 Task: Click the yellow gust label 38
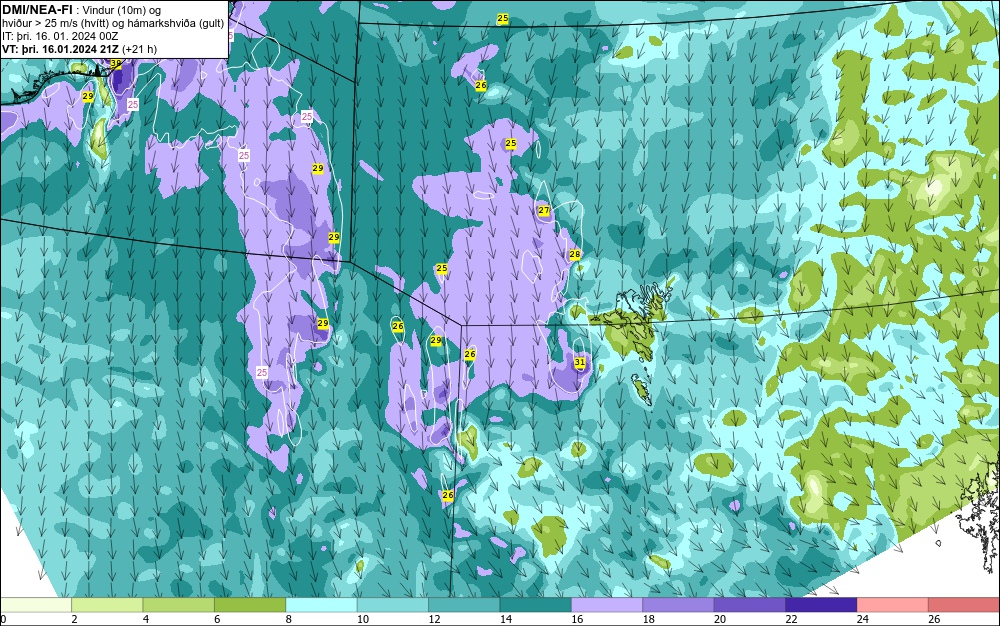[115, 64]
